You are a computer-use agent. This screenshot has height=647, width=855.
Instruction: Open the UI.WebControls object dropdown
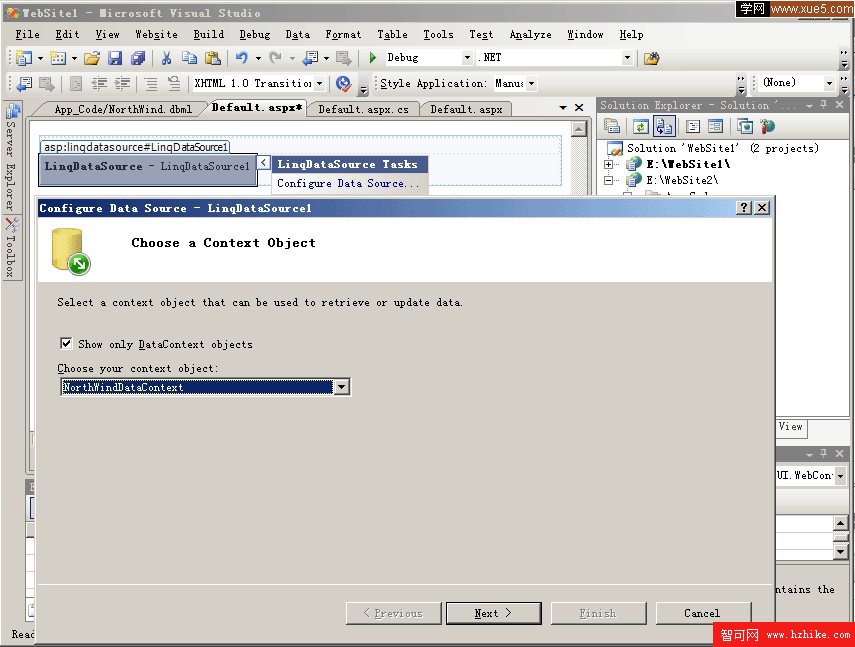click(x=840, y=475)
